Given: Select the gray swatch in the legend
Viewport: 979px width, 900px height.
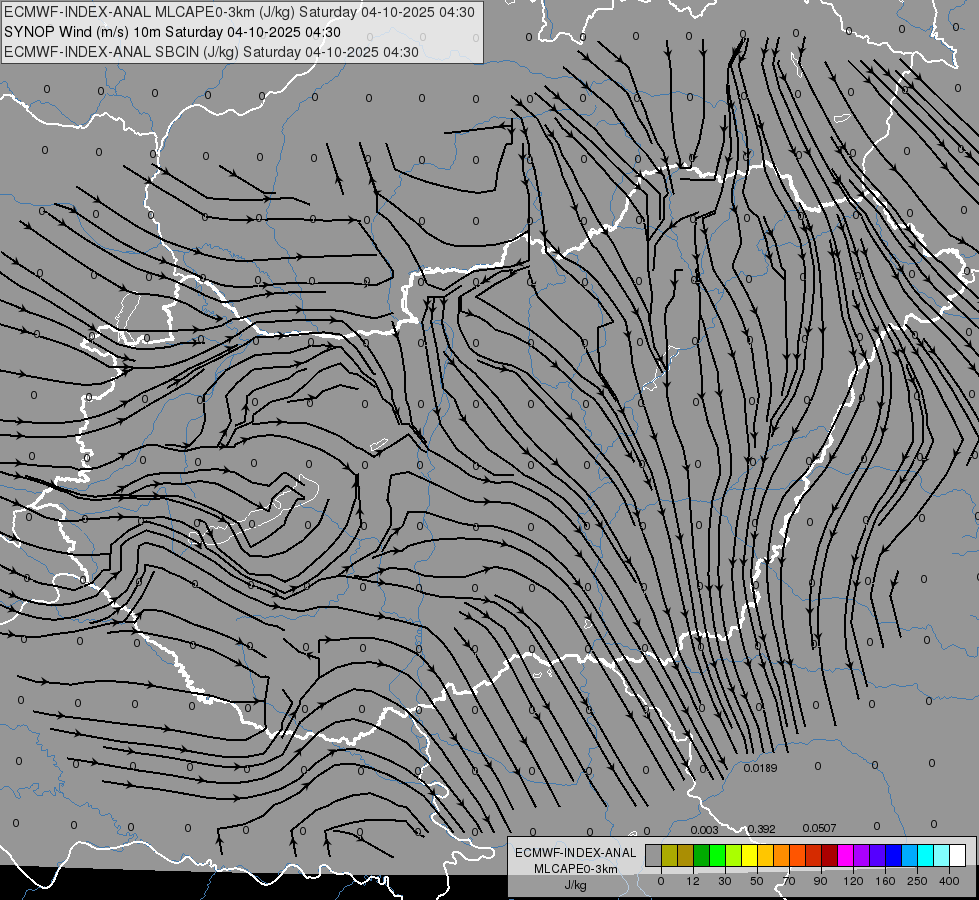Looking at the screenshot, I should click(x=654, y=855).
